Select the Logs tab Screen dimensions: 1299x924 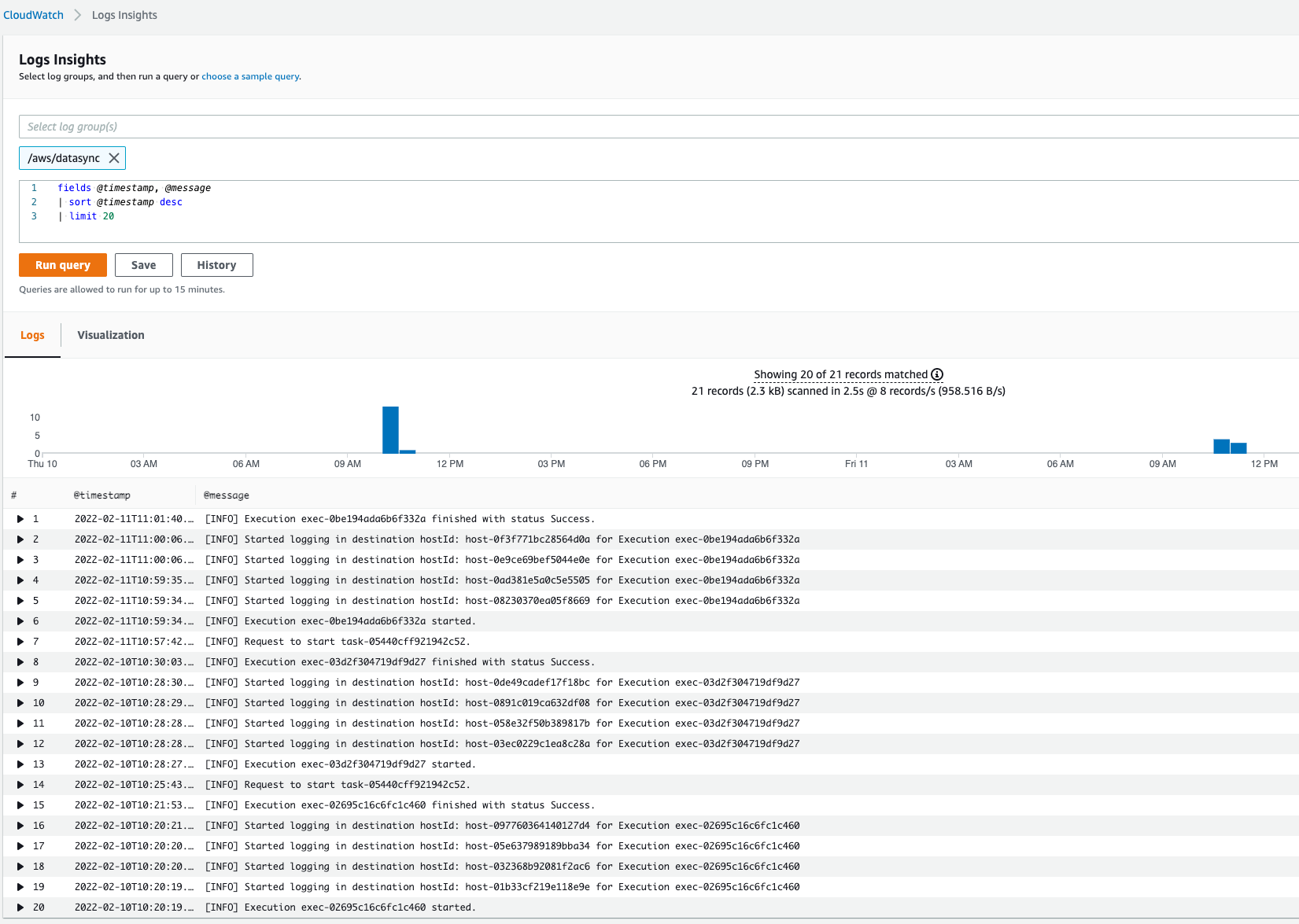(x=32, y=335)
